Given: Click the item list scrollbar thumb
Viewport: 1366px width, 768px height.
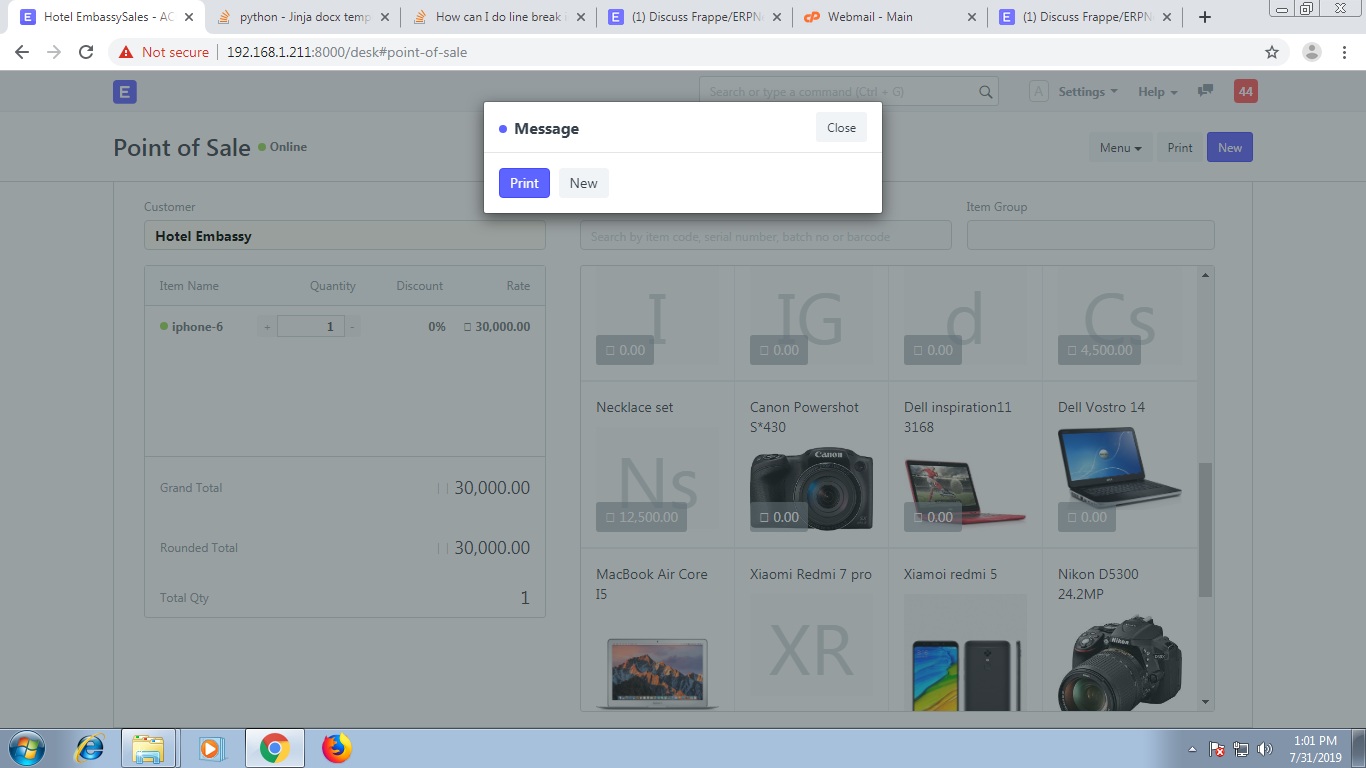Looking at the screenshot, I should (x=1205, y=530).
